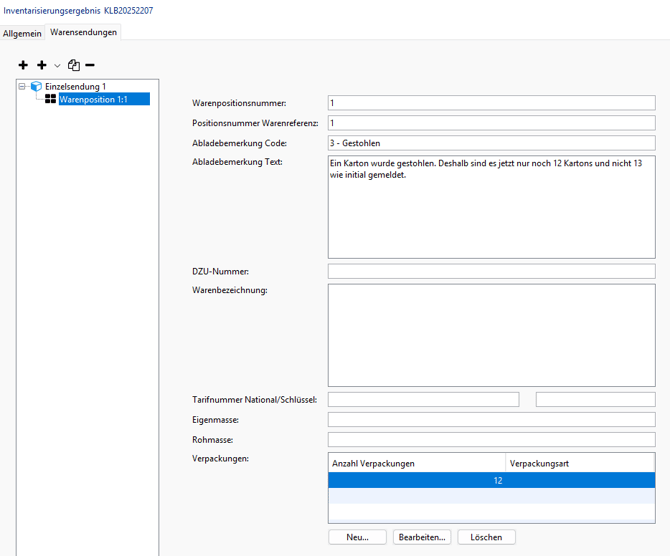Click the Warenbezeichnung text area
The height and width of the screenshot is (556, 670).
click(x=491, y=335)
